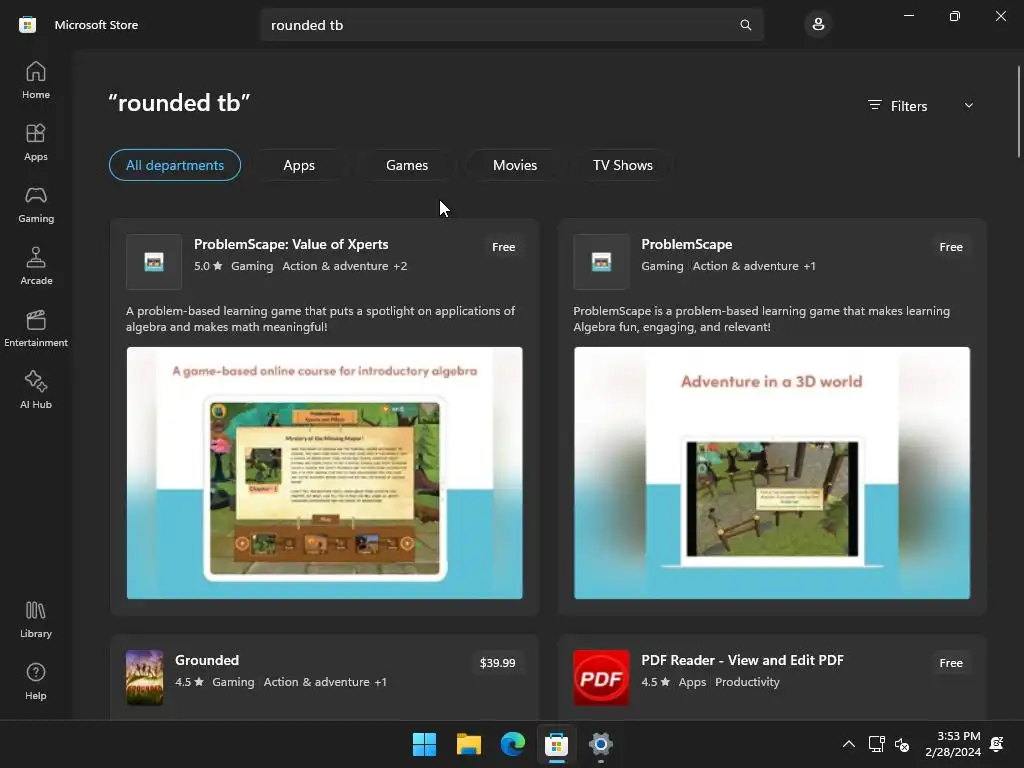Open the Arcade section
The height and width of the screenshot is (768, 1024).
click(x=36, y=266)
